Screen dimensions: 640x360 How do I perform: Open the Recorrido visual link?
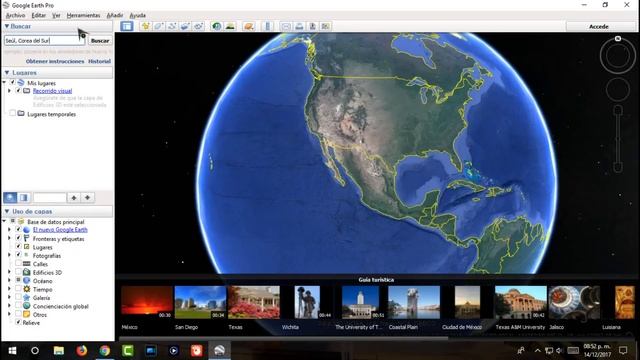point(52,91)
